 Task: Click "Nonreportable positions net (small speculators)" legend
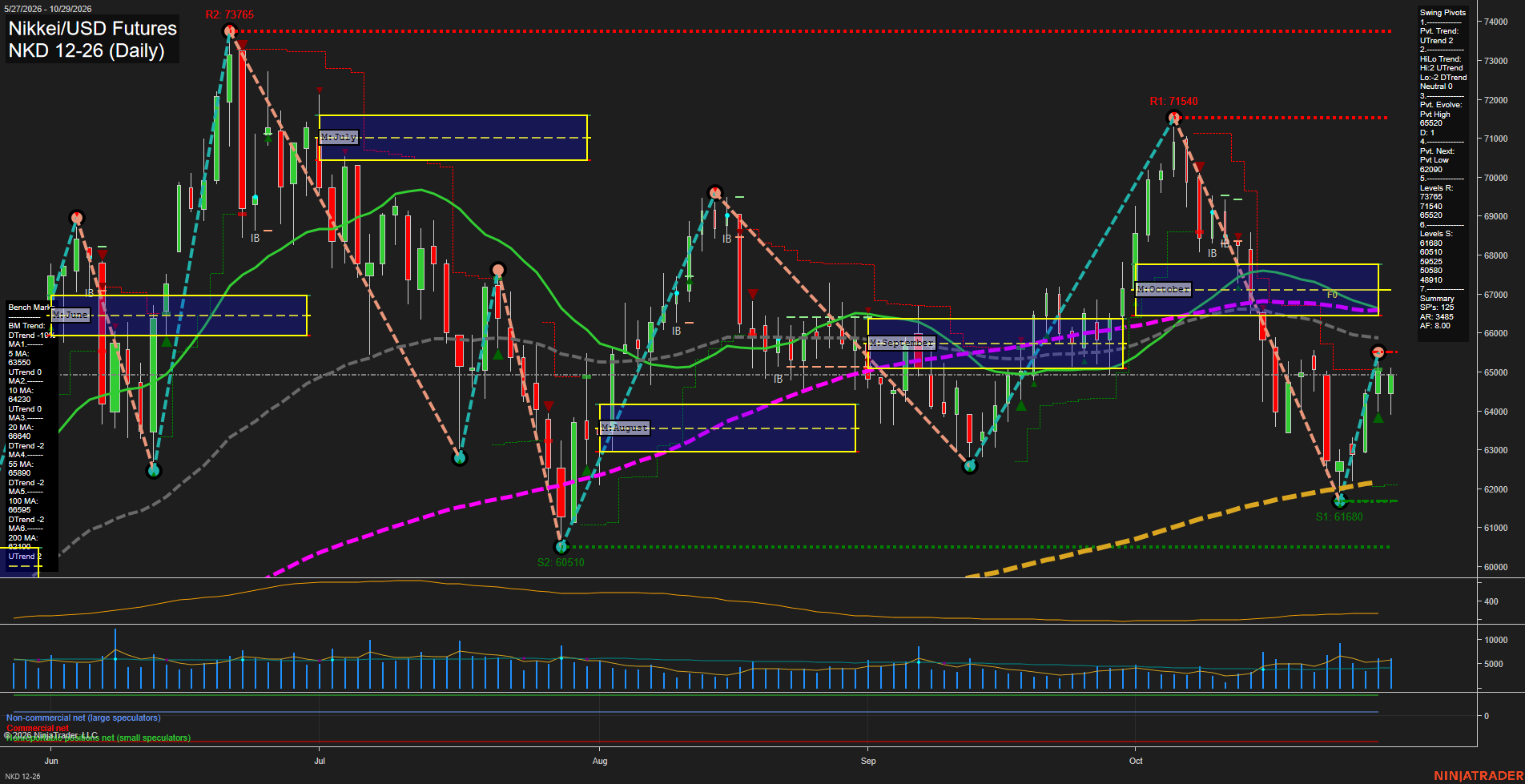click(99, 738)
